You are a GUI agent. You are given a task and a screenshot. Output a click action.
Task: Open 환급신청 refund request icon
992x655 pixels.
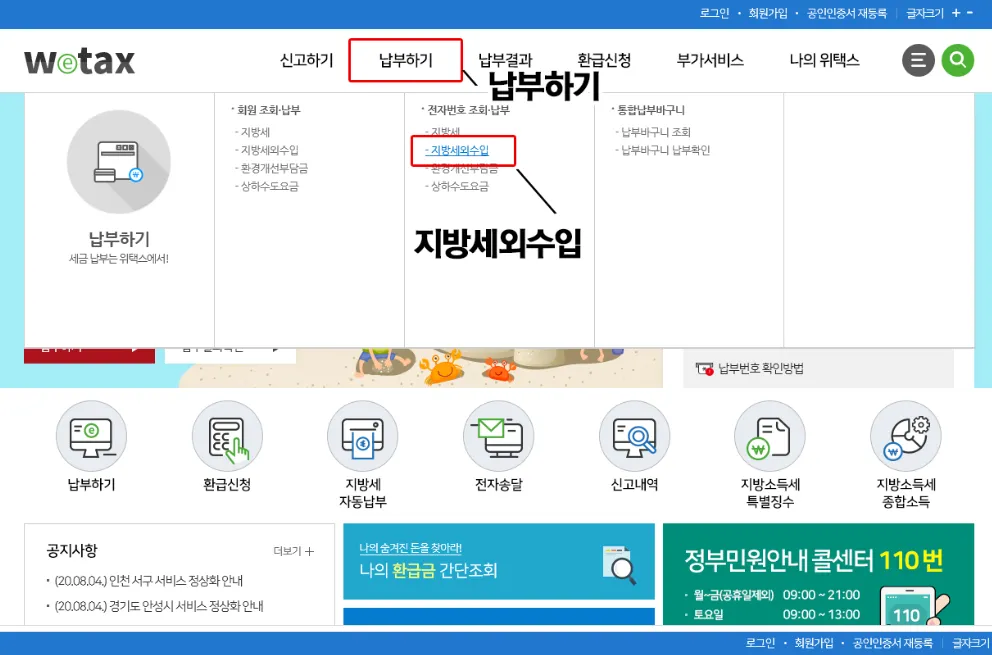(x=226, y=436)
